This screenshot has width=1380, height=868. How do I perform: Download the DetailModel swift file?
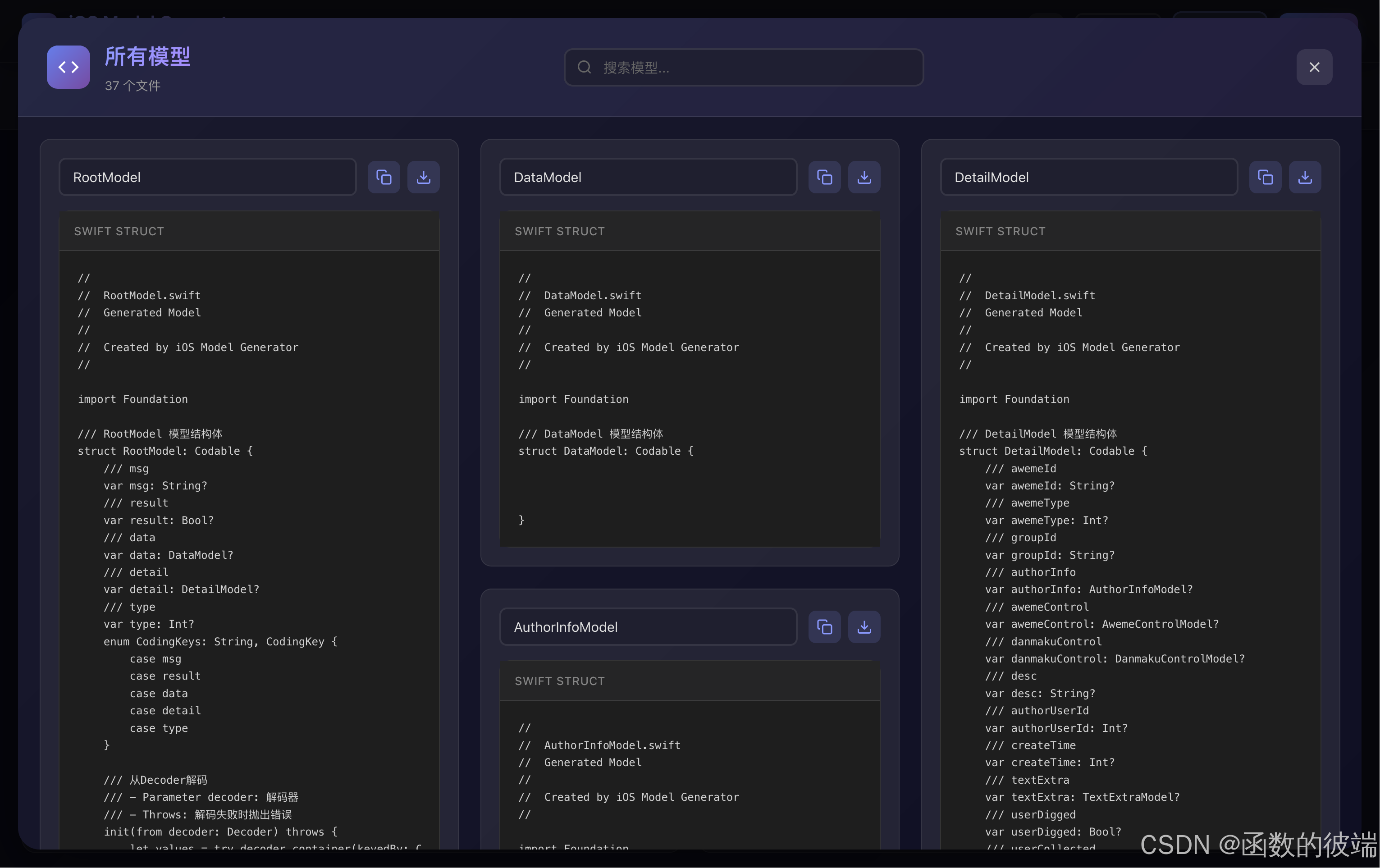click(1305, 177)
